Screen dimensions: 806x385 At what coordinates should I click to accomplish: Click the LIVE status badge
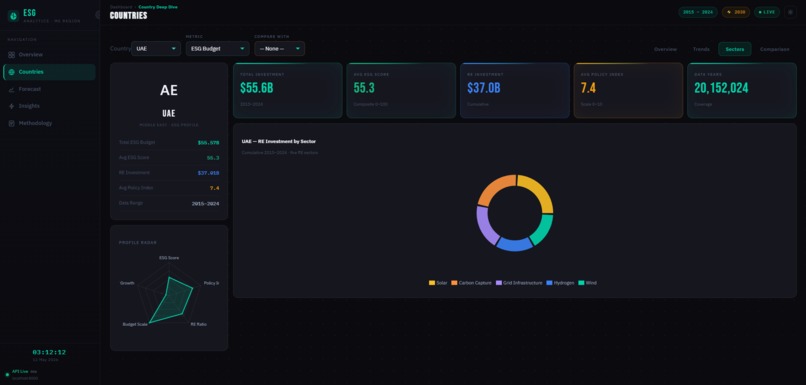coord(767,12)
